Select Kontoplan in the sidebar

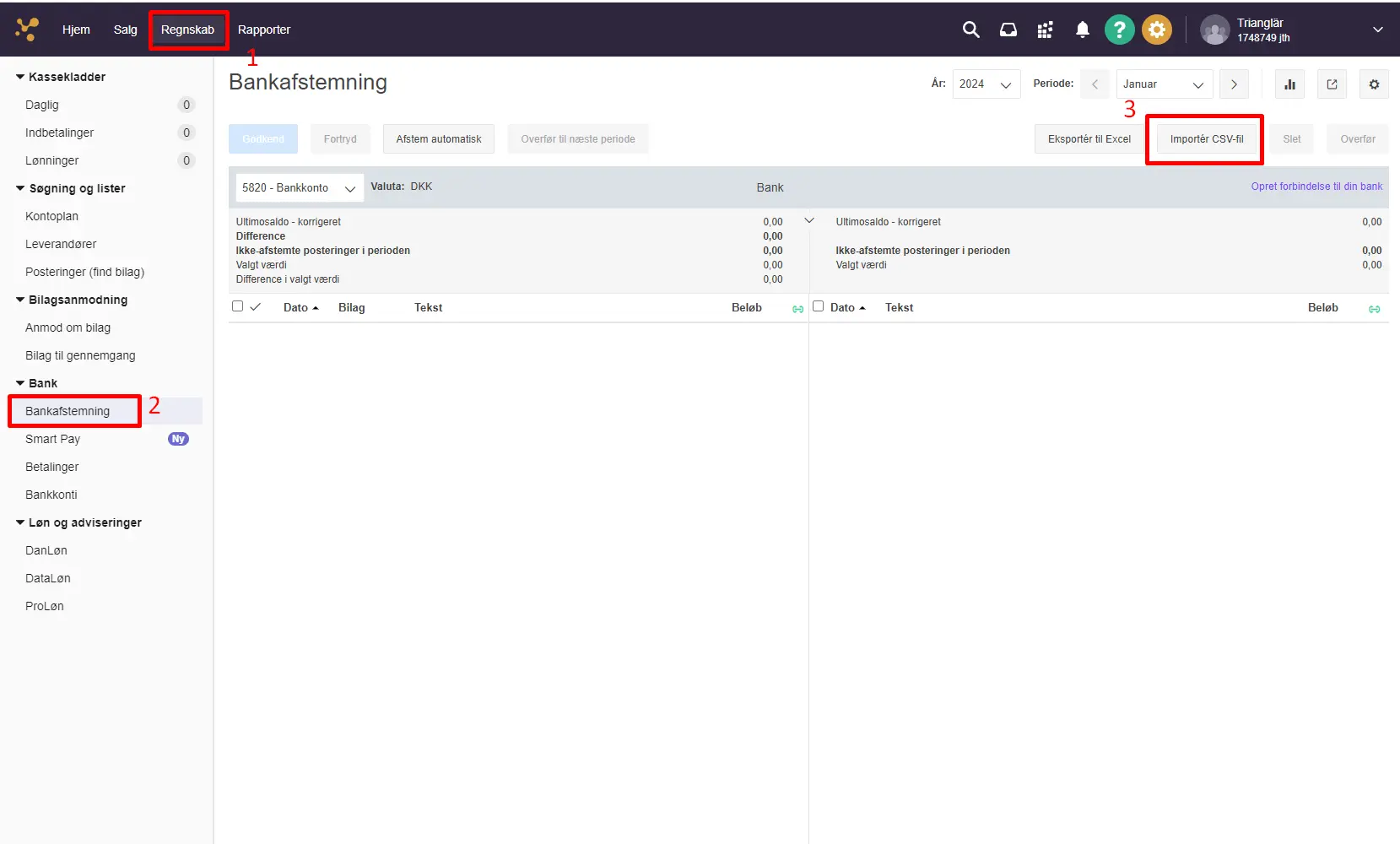pos(51,216)
